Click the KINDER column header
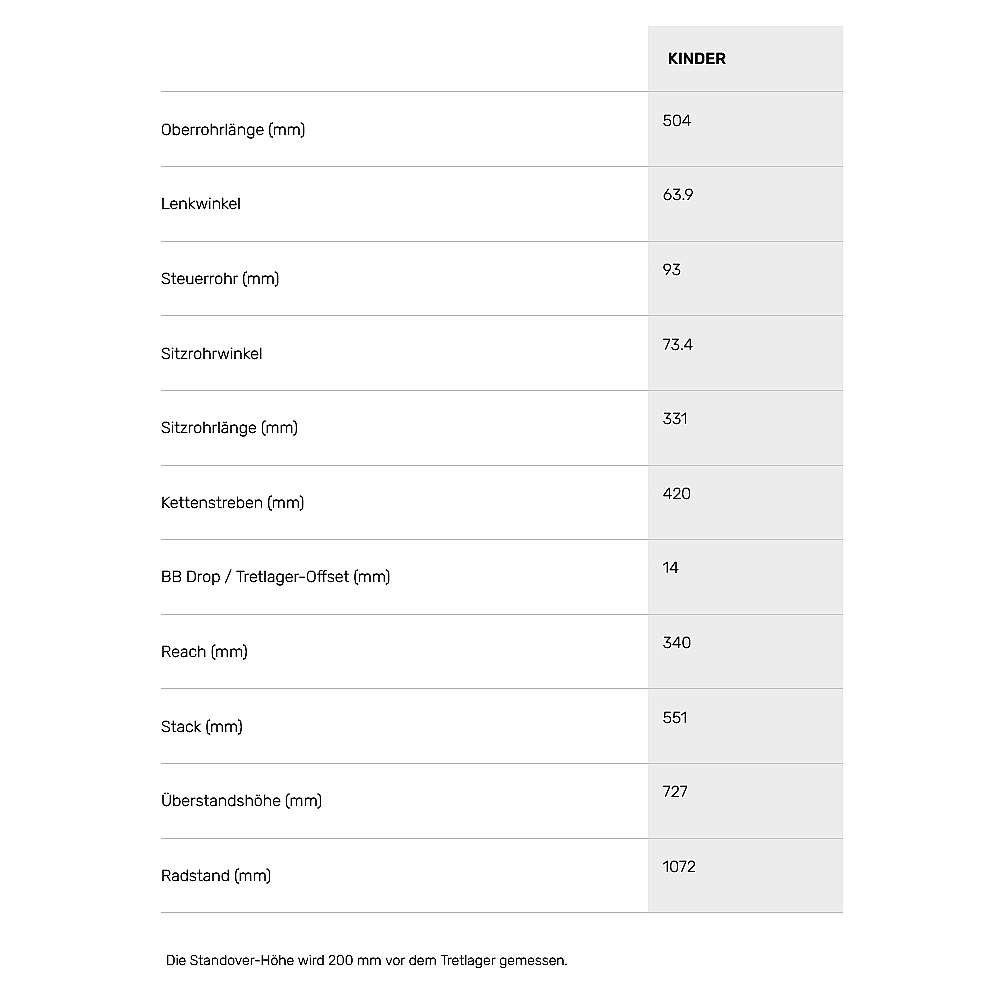1000x1000 pixels. [696, 59]
